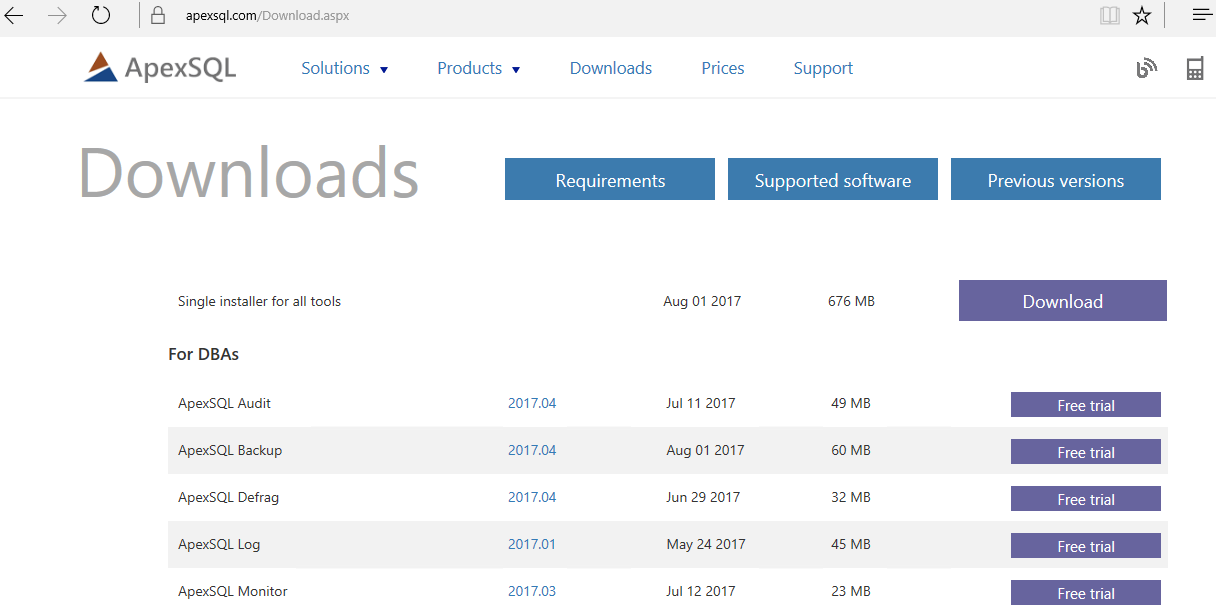Open version 2017.01 link for ApexSQL Log
Screen dimensions: 1216x605
(532, 544)
